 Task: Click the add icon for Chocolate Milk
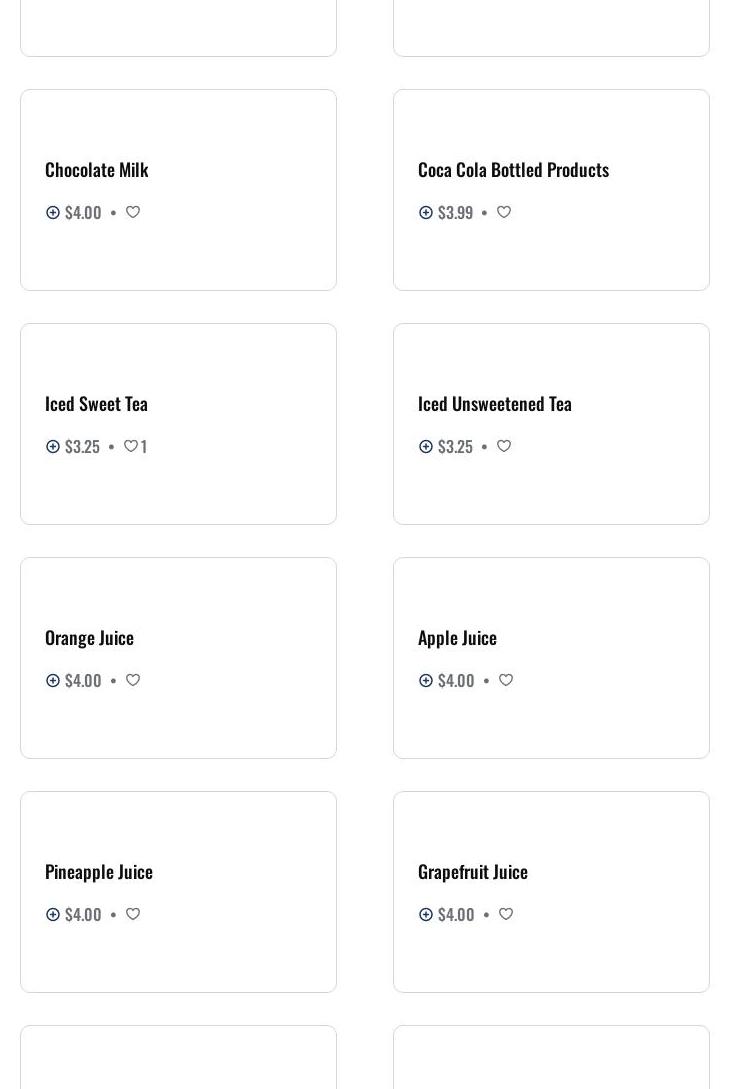pyautogui.click(x=53, y=212)
